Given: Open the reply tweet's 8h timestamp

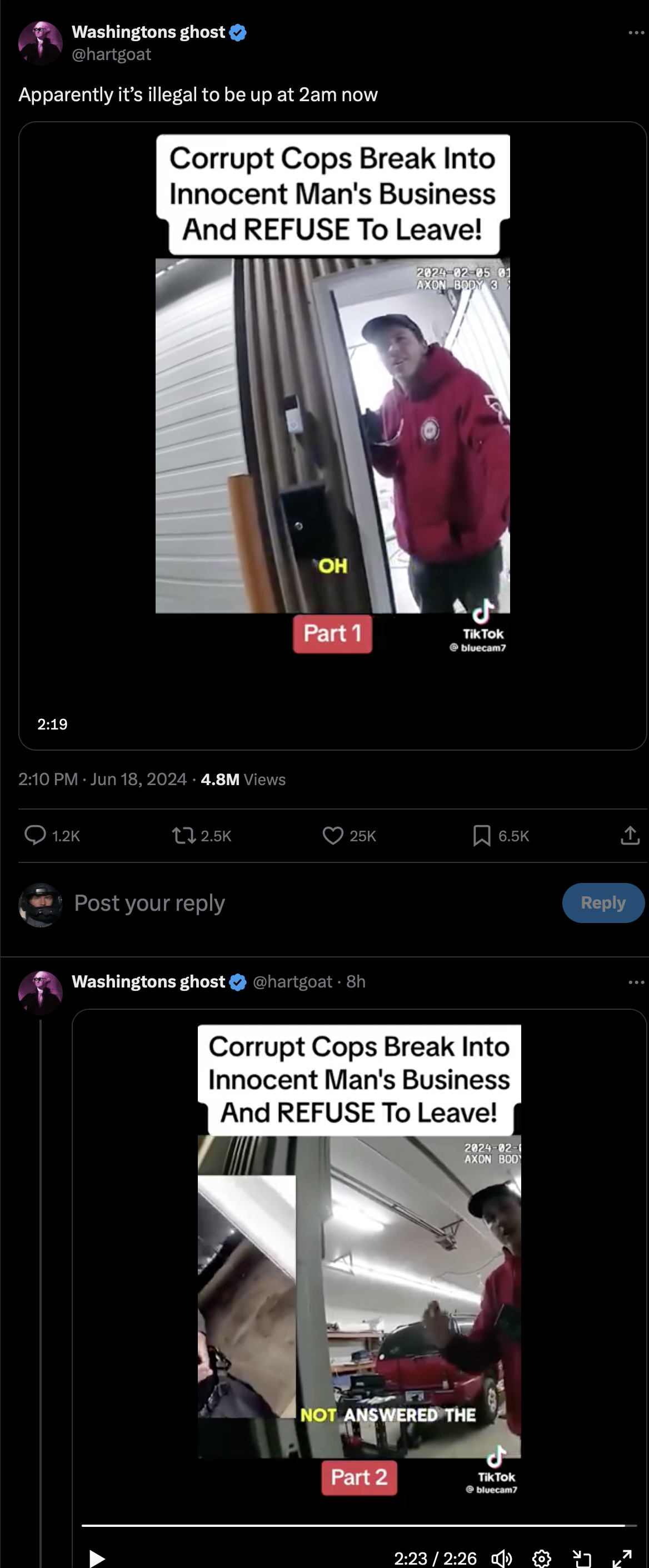Looking at the screenshot, I should pos(356,981).
